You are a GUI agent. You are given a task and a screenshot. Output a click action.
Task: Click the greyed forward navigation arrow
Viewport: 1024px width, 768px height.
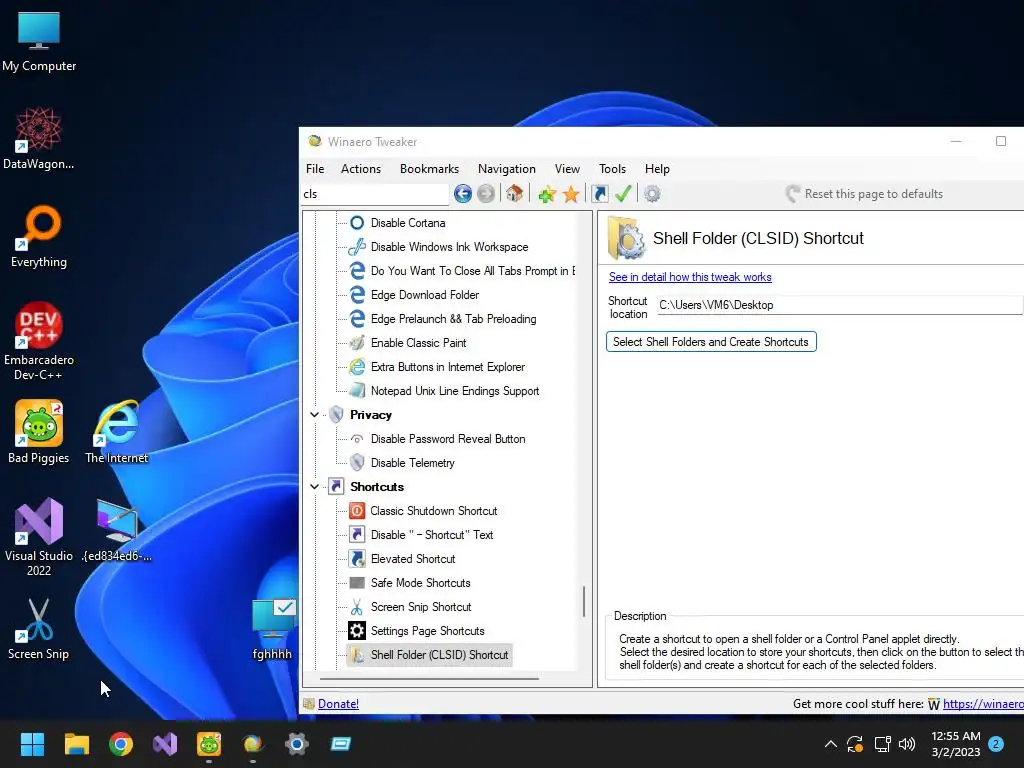point(486,194)
